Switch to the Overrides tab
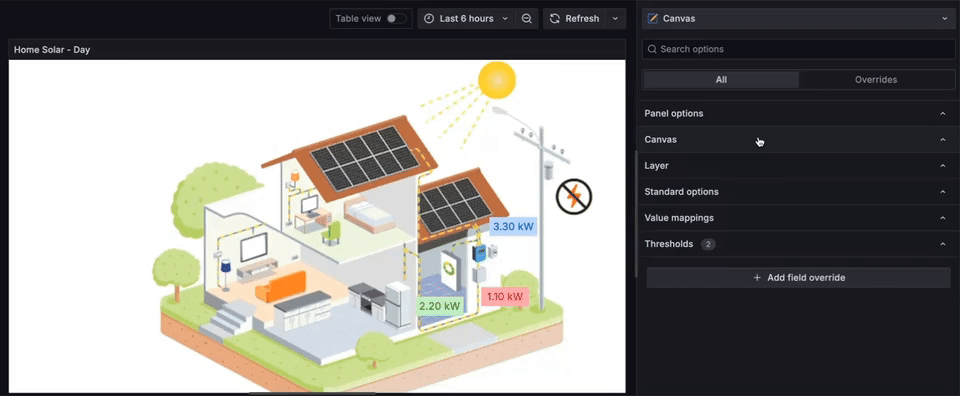This screenshot has width=960, height=396. point(876,80)
